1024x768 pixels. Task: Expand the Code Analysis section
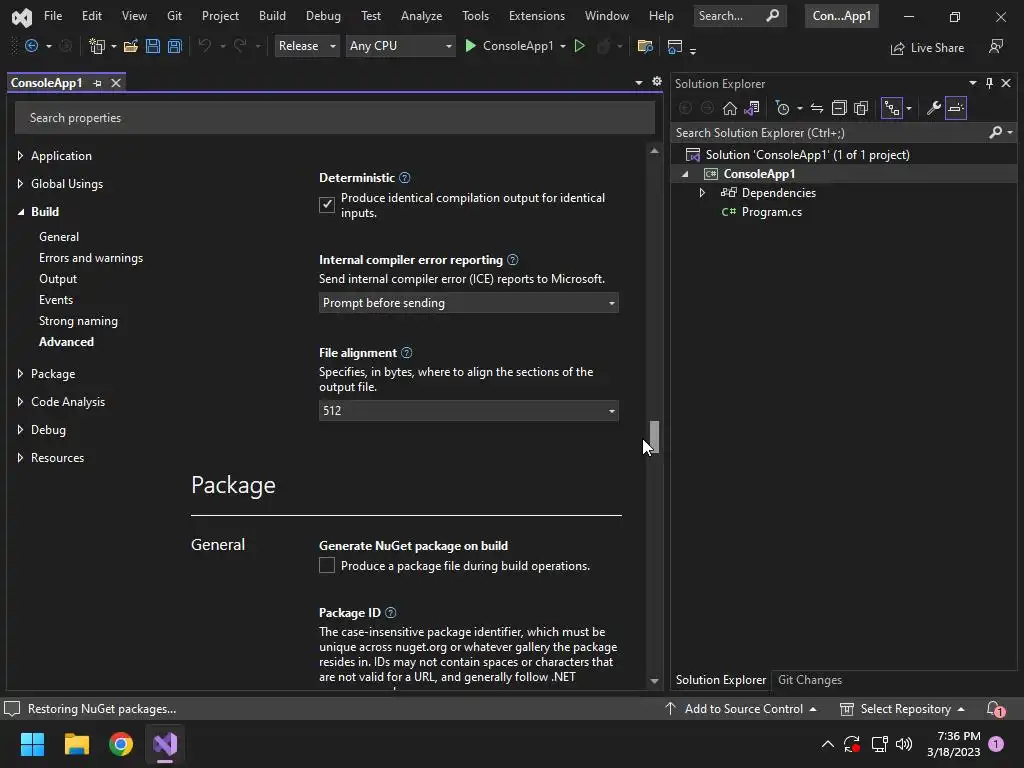coord(20,402)
